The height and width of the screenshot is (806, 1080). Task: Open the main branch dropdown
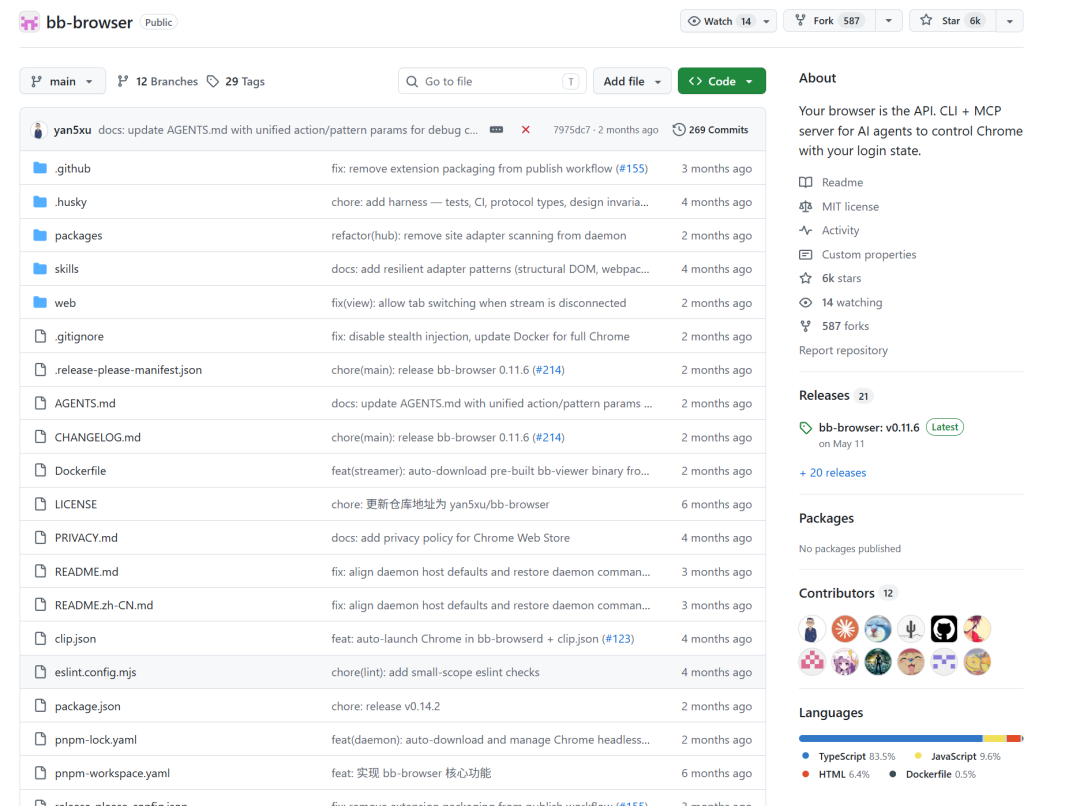[x=63, y=81]
